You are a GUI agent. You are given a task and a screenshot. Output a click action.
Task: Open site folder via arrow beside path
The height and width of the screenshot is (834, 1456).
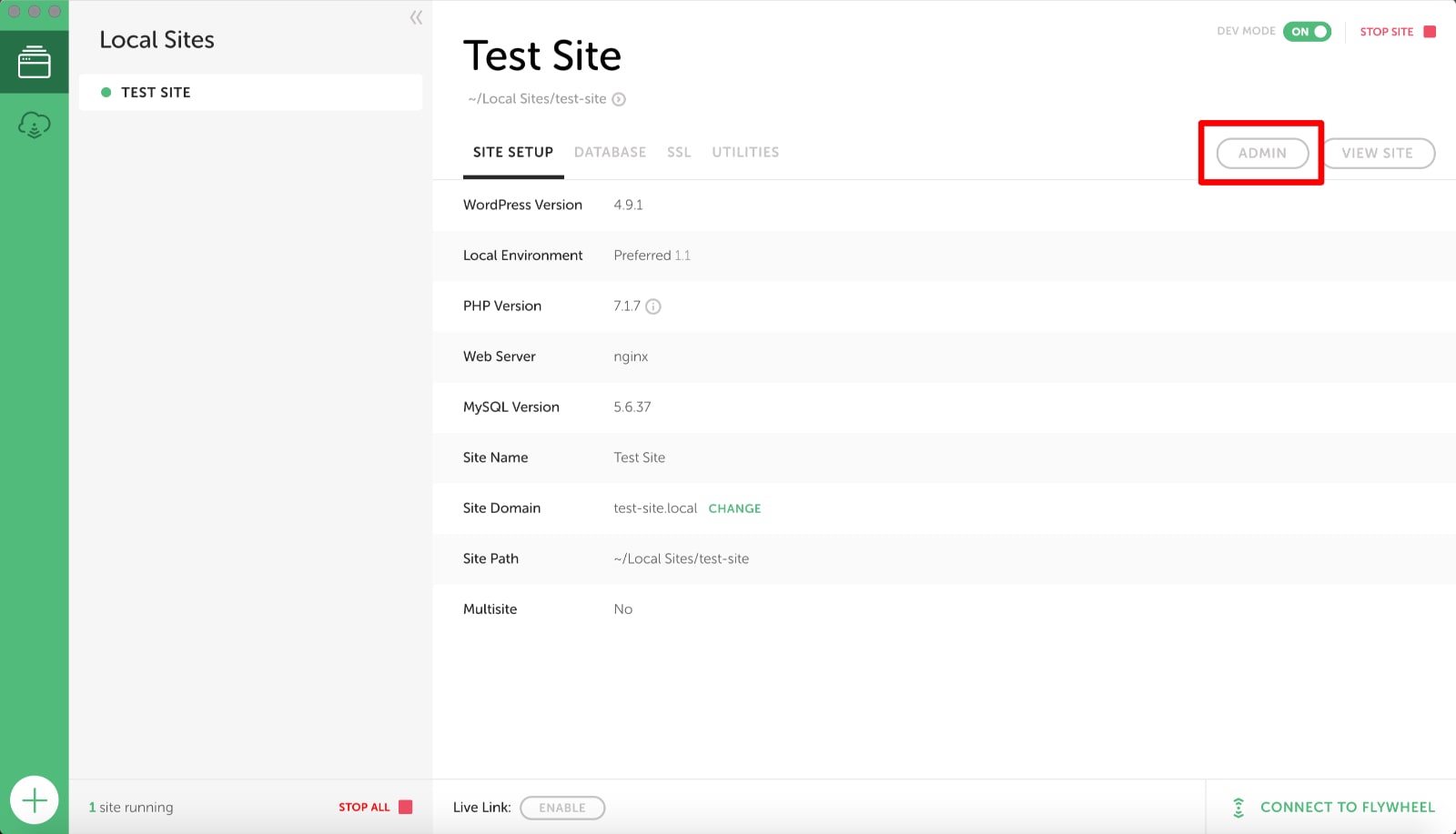pos(619,99)
